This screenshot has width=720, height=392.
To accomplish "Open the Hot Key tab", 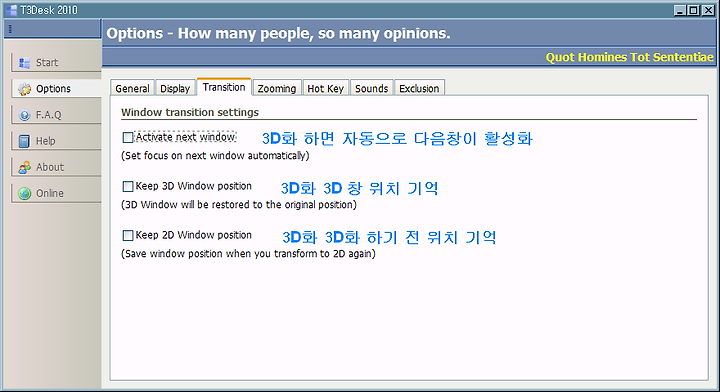I will click(x=326, y=88).
